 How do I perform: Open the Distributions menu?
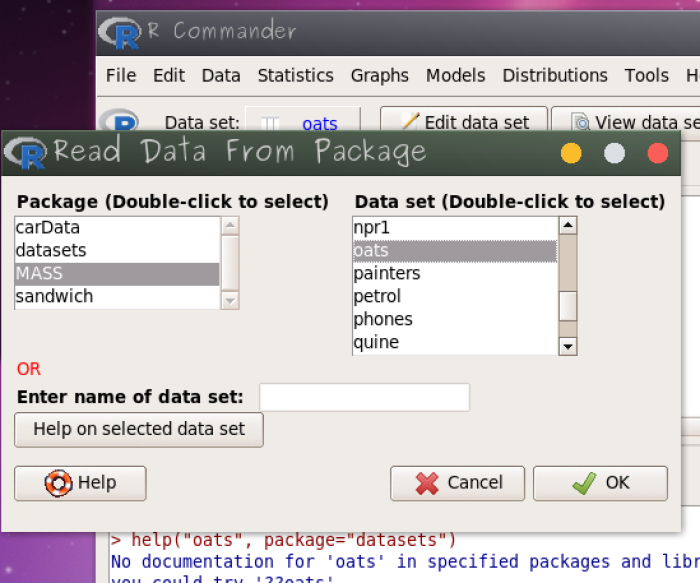[x=555, y=75]
